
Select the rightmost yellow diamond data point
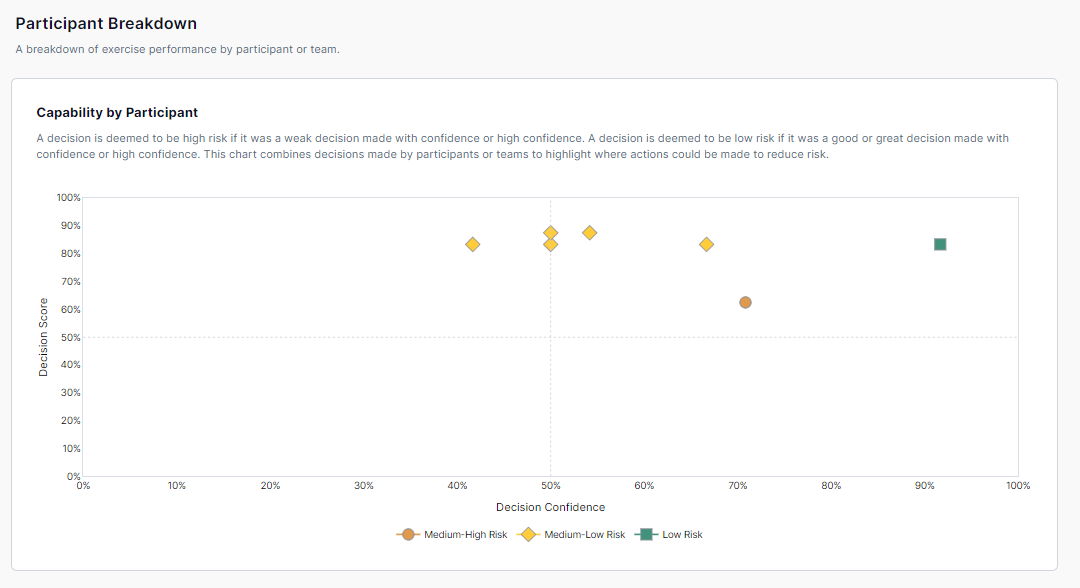pos(706,244)
